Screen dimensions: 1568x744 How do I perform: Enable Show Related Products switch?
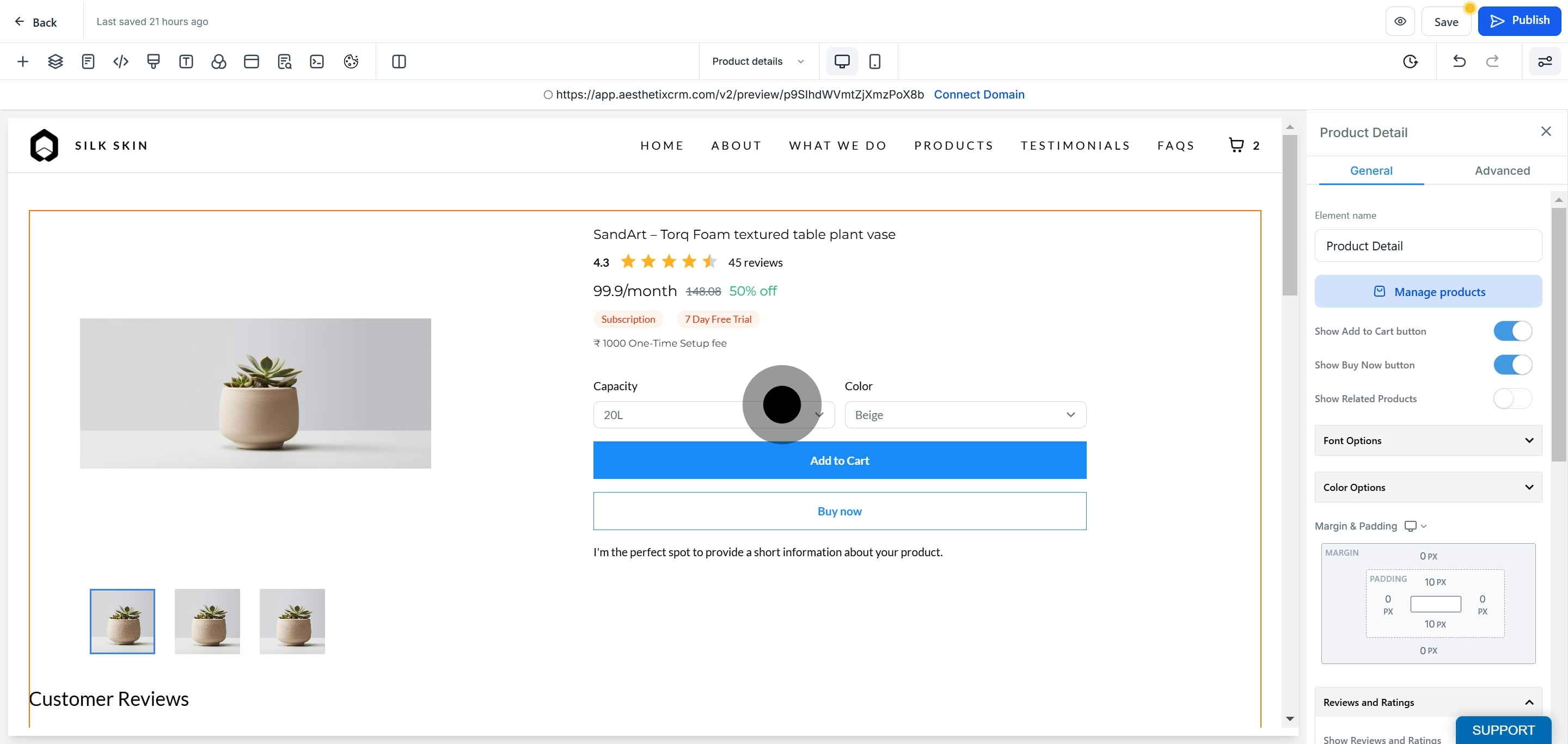1512,398
